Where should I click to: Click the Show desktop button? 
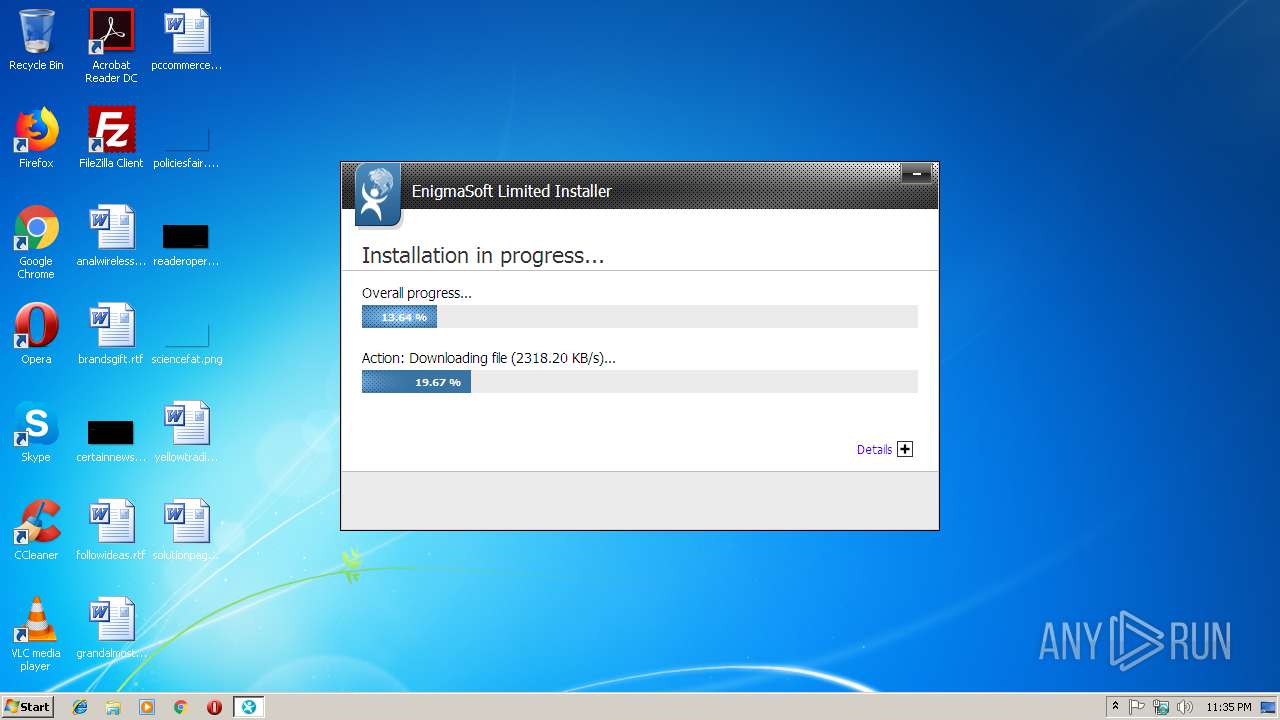pyautogui.click(x=1269, y=707)
